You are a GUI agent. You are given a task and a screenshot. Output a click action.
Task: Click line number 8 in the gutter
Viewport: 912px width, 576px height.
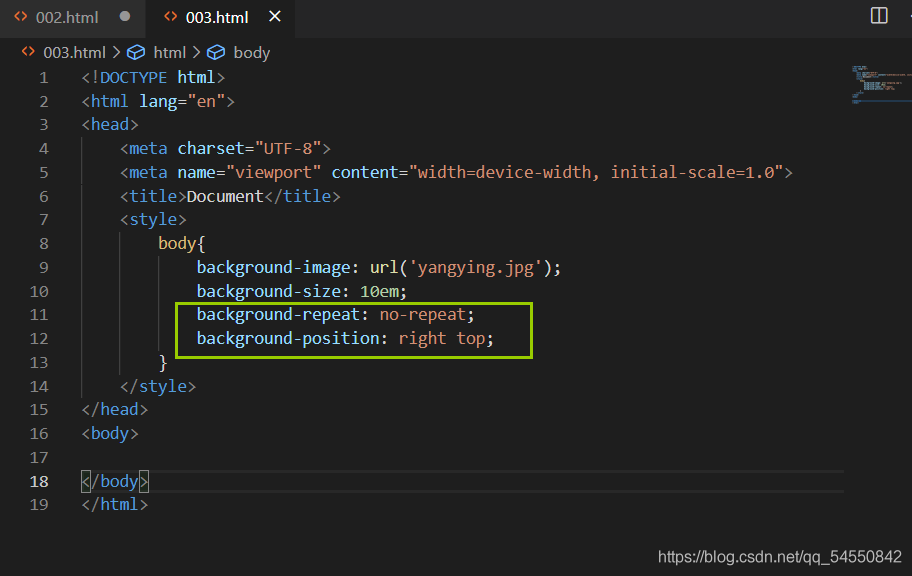click(x=44, y=244)
